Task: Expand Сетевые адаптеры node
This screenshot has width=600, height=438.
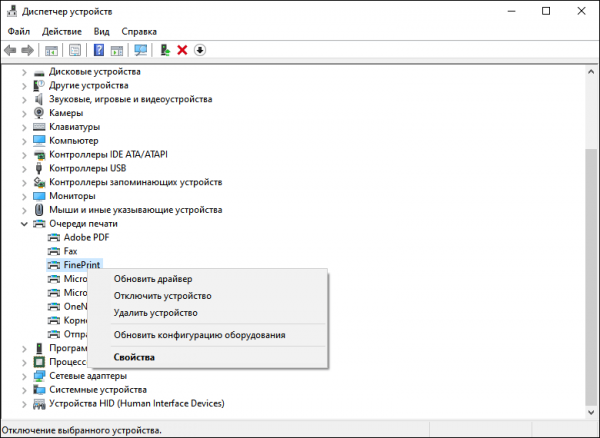Action: [x=24, y=376]
